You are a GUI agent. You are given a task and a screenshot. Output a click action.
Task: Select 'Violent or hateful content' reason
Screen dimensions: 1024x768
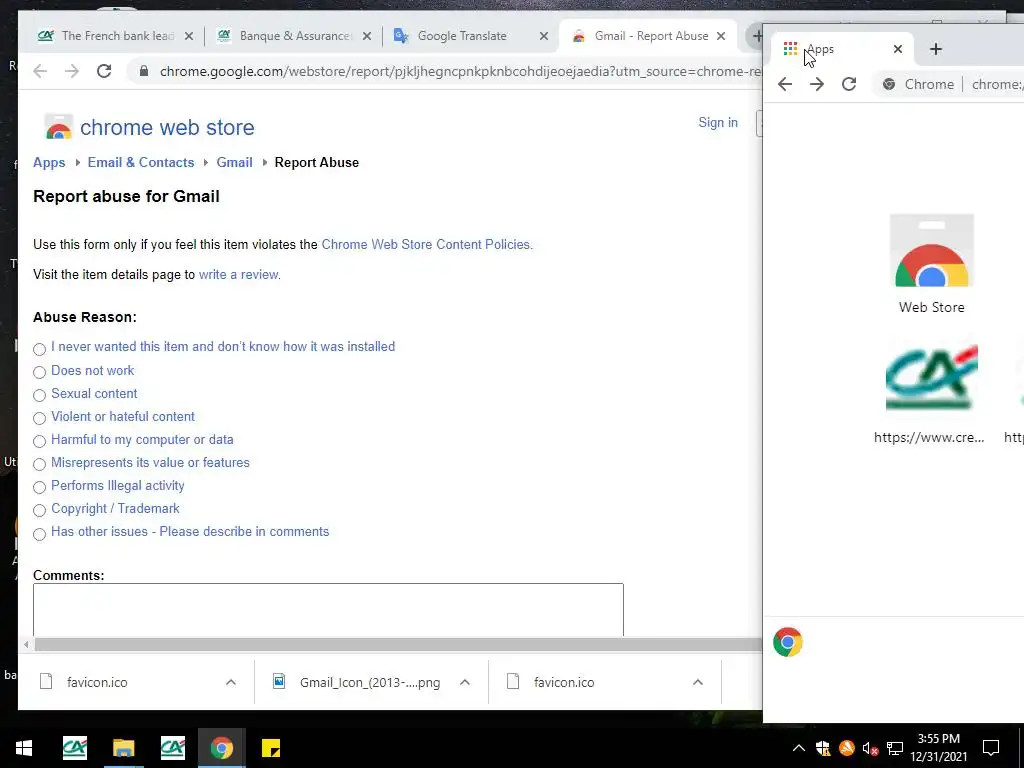pos(39,418)
